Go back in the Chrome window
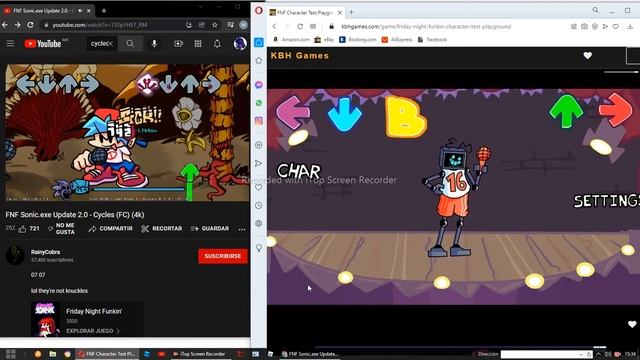The width and height of the screenshot is (640, 360). [x=5, y=25]
